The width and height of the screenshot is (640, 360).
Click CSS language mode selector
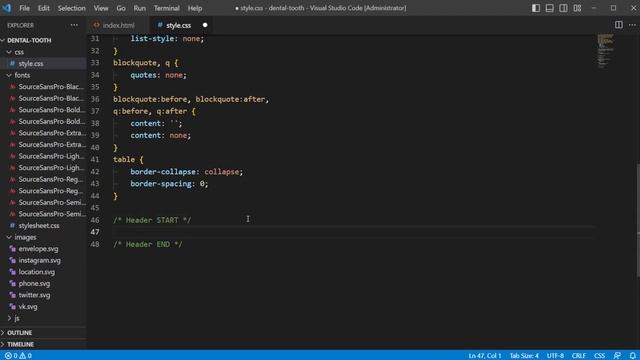[599, 356]
